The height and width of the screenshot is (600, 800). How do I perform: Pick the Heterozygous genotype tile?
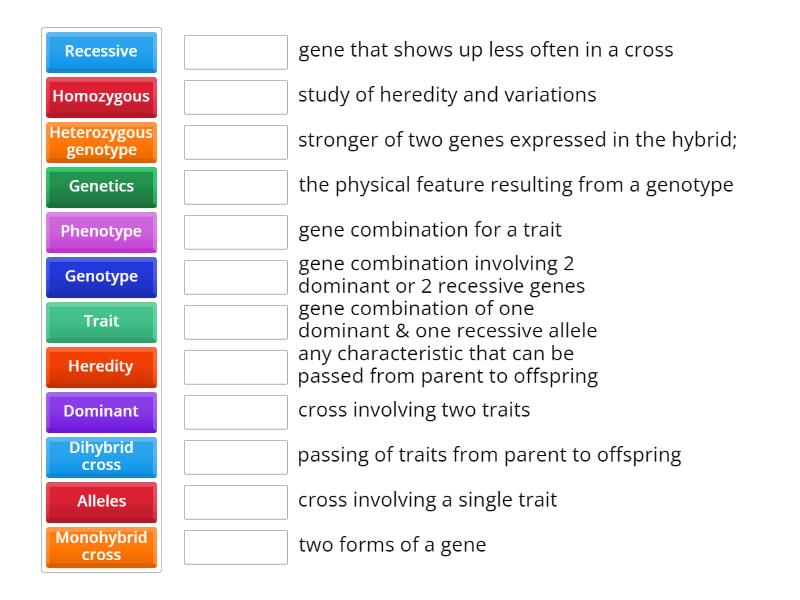point(100,141)
